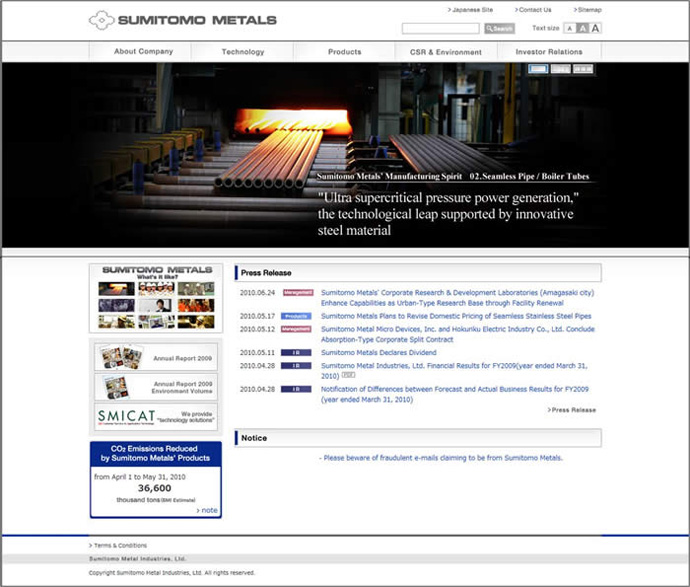The height and width of the screenshot is (587, 690).
Task: Click the Notice section heading
Action: [418, 438]
